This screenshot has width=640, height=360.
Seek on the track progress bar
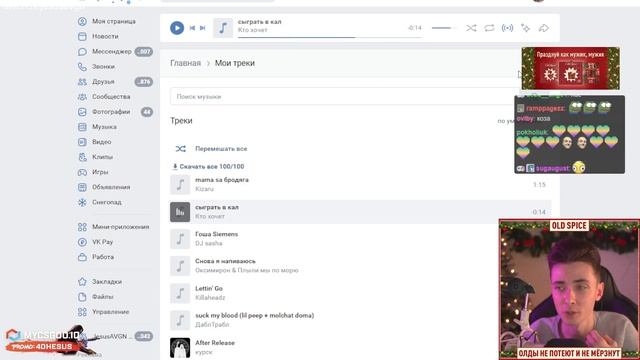330,37
